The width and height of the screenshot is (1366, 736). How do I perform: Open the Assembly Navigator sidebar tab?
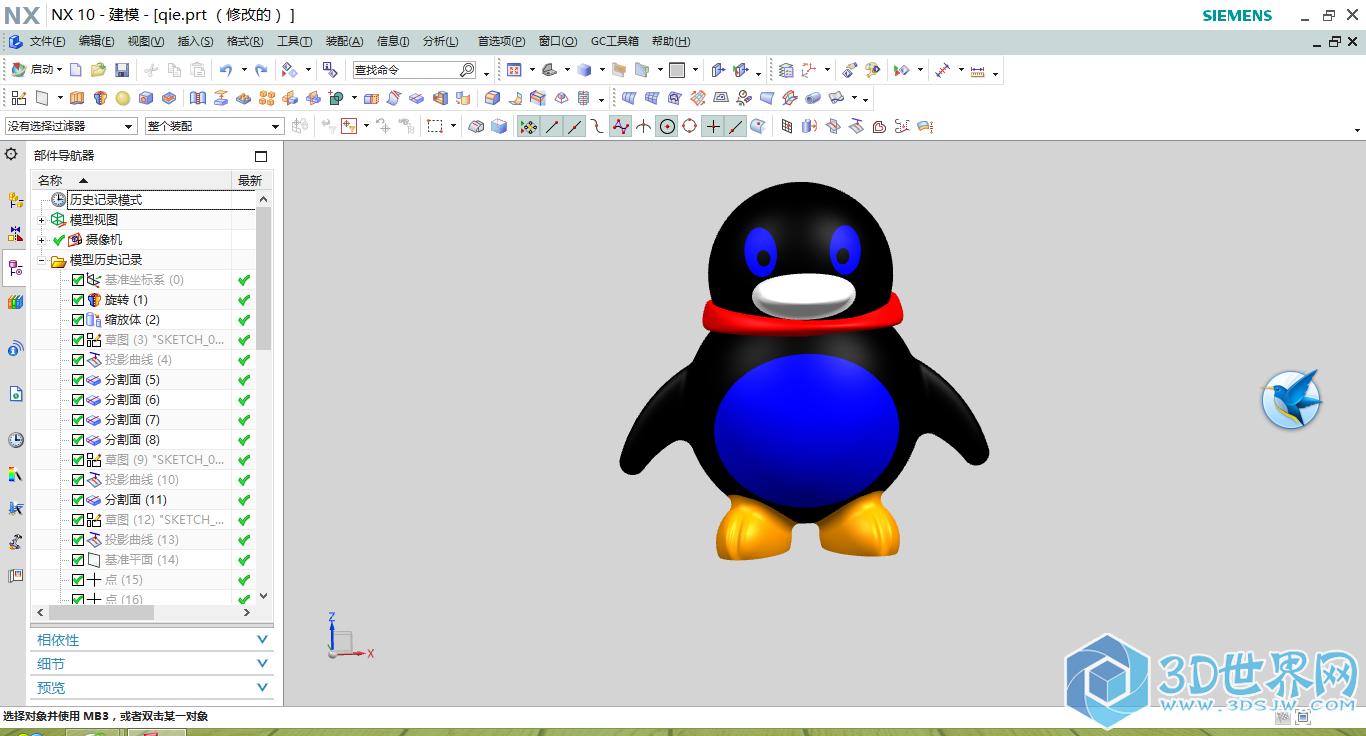(x=15, y=200)
